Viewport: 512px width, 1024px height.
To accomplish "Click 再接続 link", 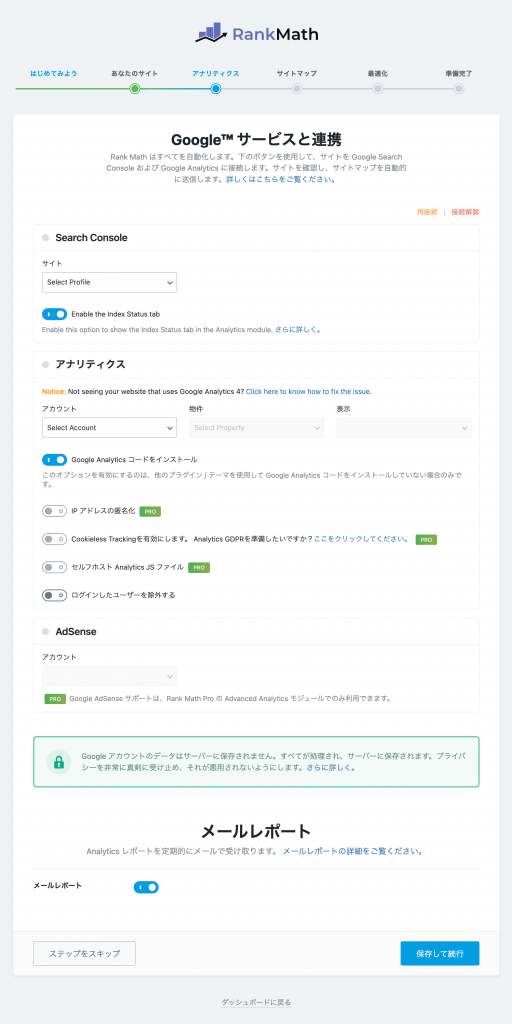I will tap(427, 212).
